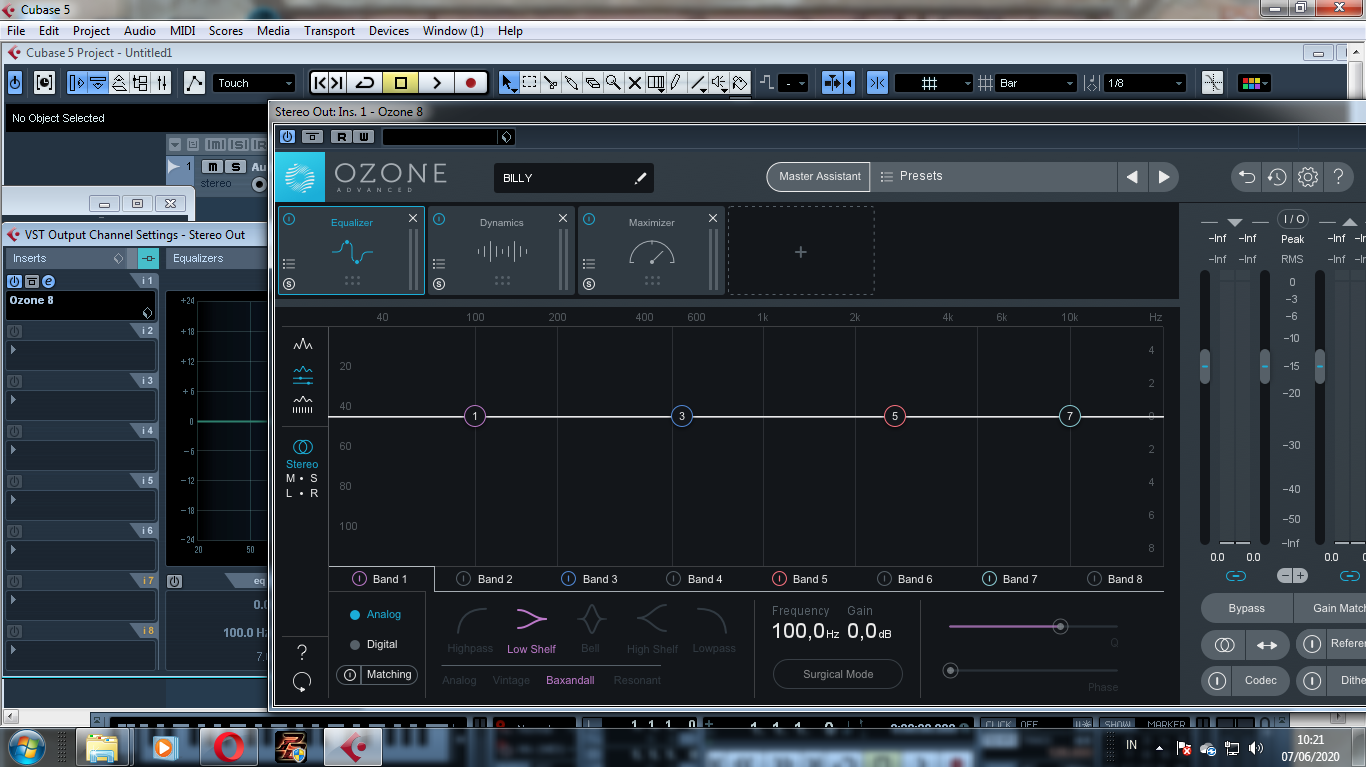
Task: Toggle Bypass in Ozone's output section
Action: 1246,608
